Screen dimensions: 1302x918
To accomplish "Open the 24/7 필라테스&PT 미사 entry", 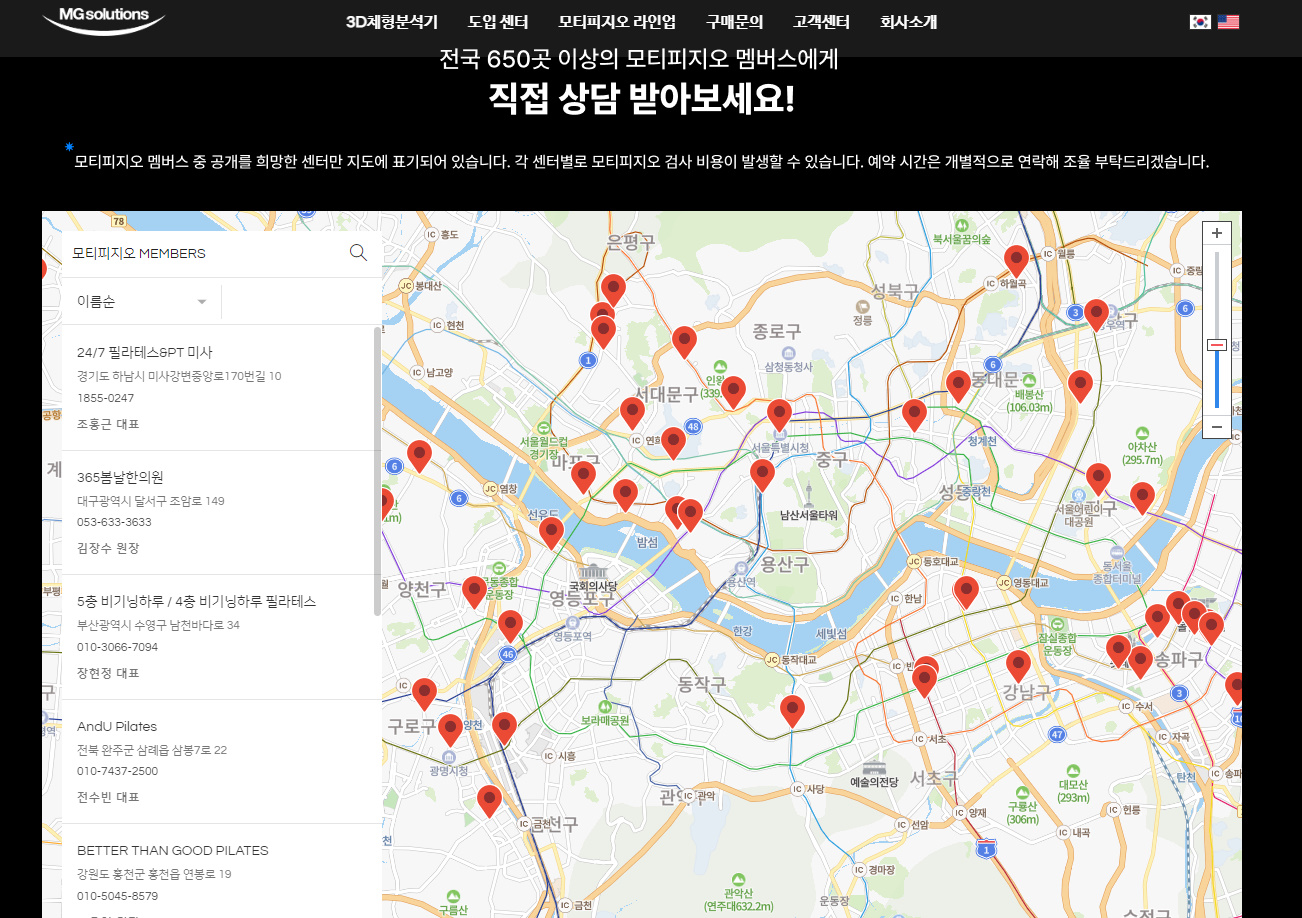I will (145, 352).
